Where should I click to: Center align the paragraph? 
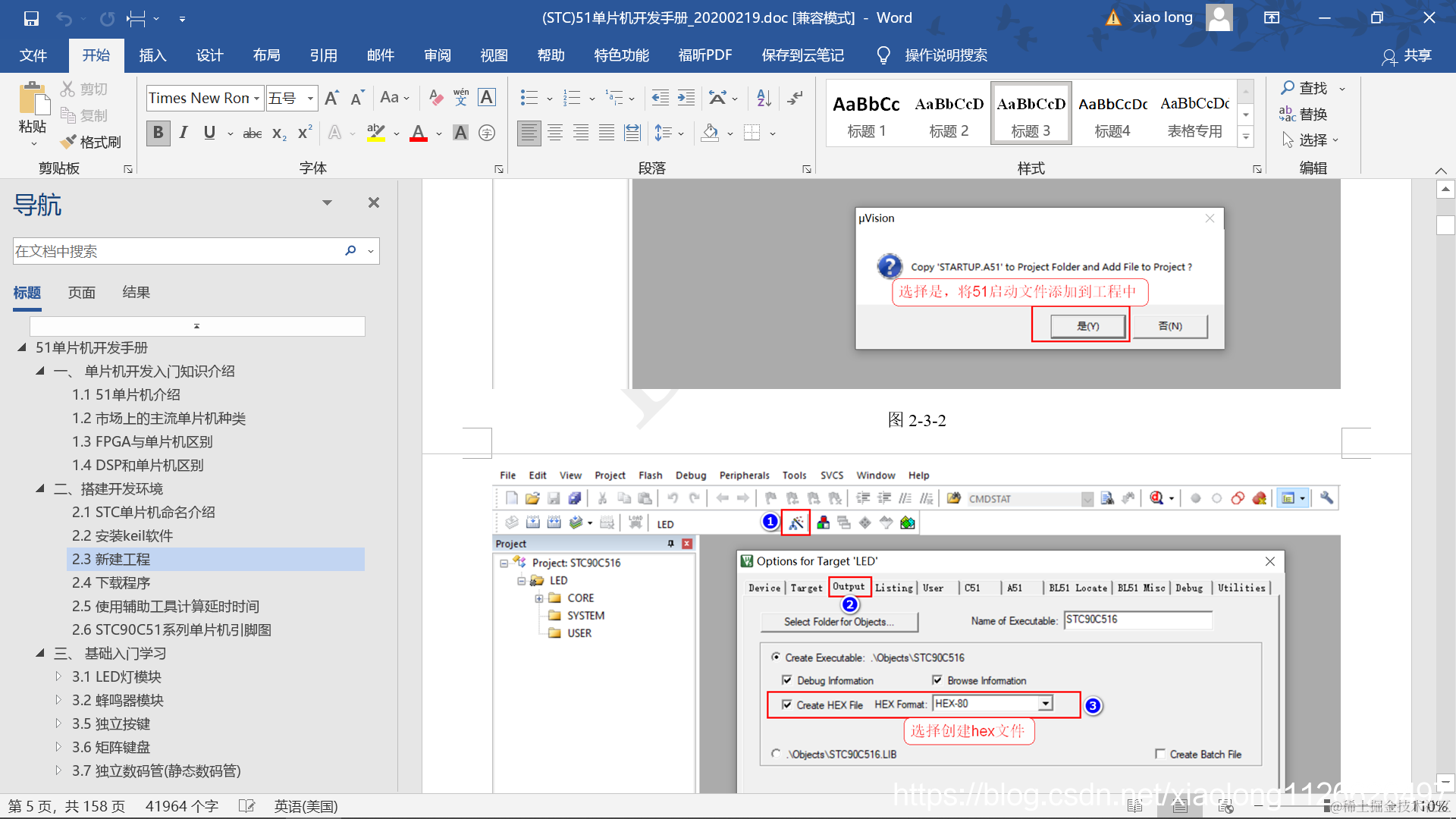click(x=555, y=133)
